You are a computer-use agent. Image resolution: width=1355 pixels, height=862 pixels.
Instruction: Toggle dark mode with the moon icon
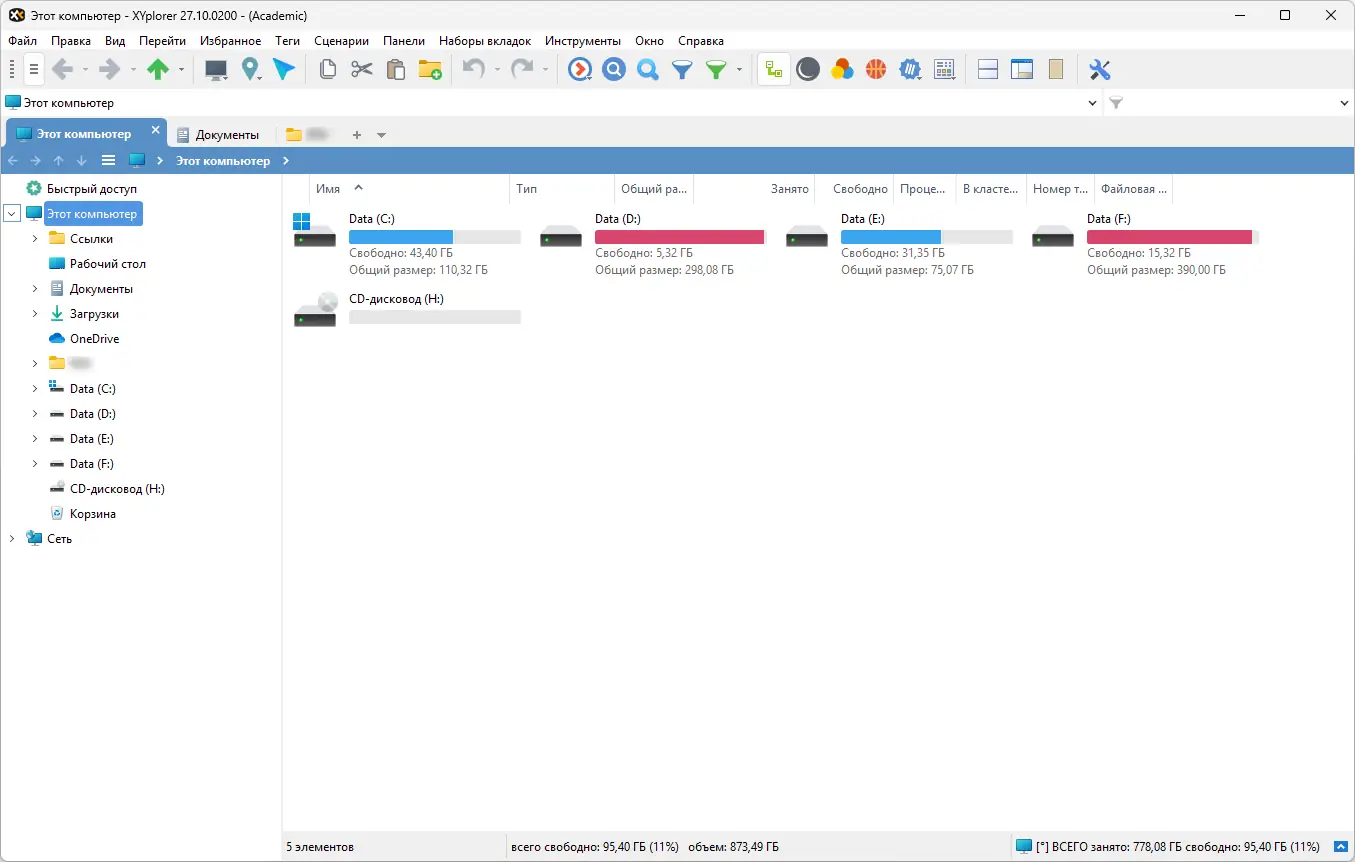pyautogui.click(x=808, y=69)
